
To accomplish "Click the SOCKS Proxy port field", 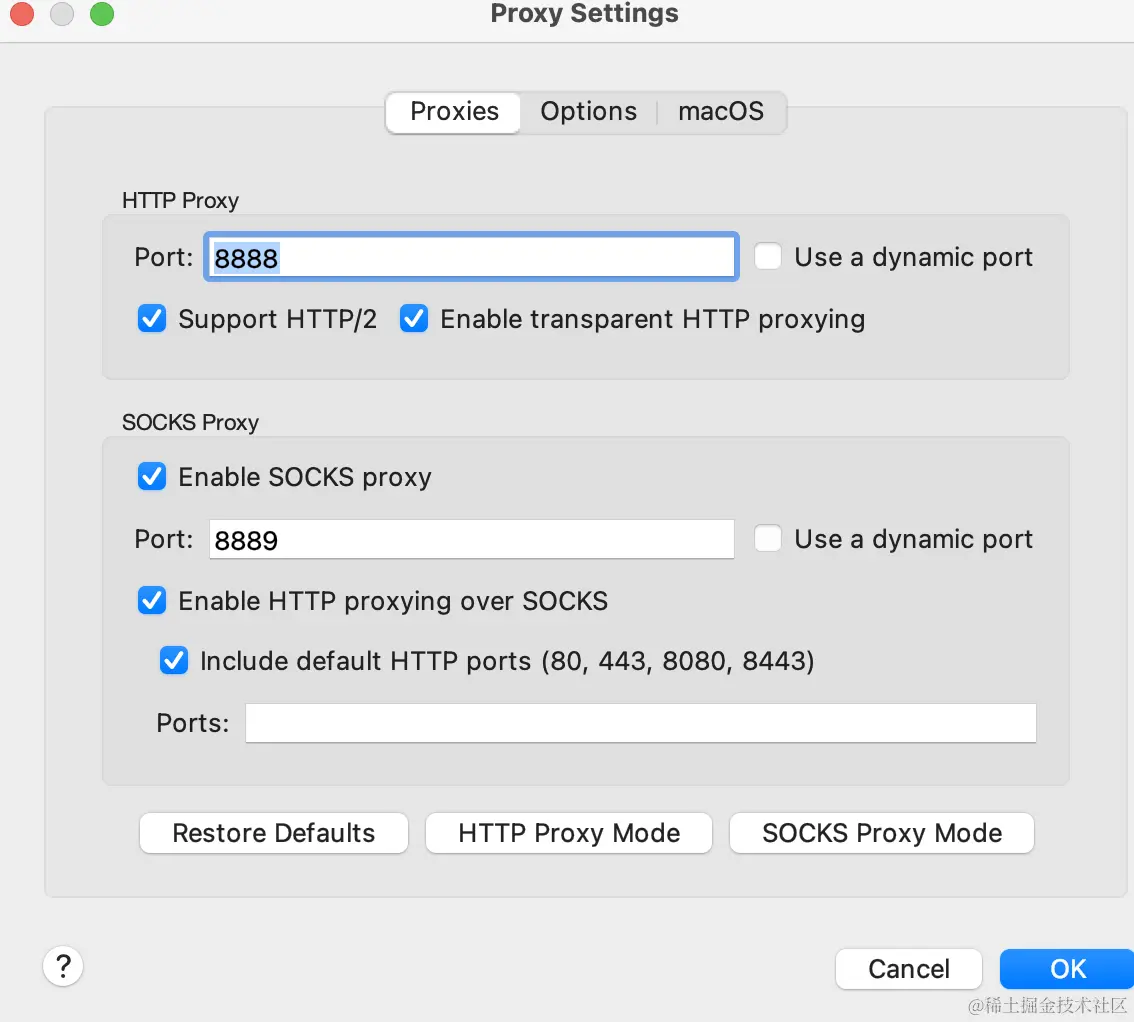I will tap(471, 540).
